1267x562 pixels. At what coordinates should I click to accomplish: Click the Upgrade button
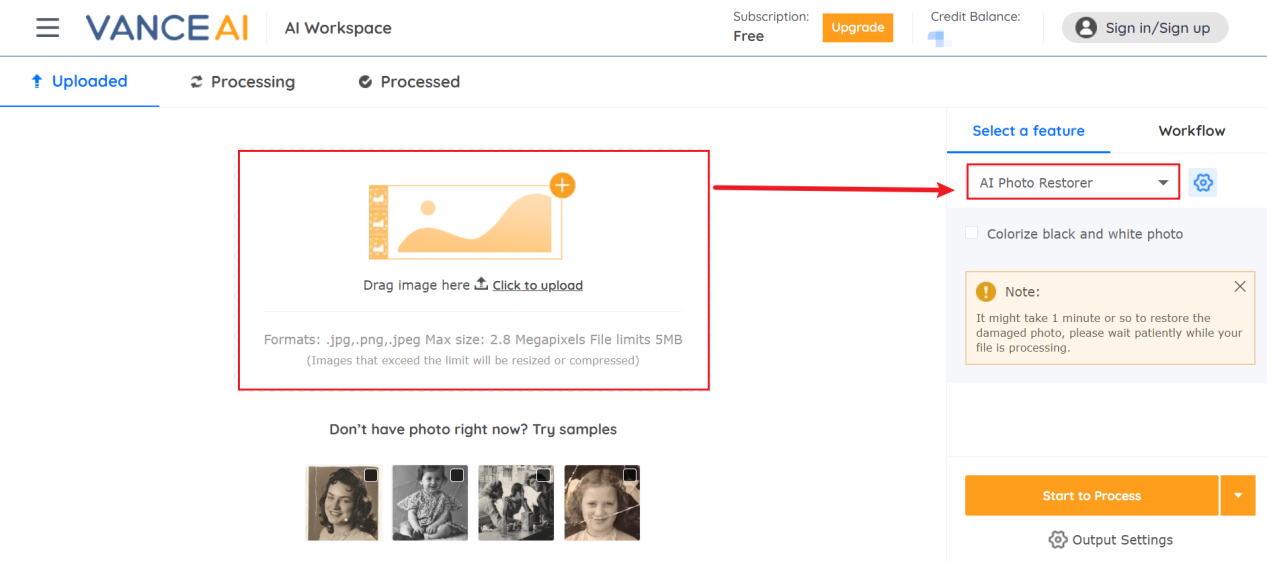coord(858,28)
